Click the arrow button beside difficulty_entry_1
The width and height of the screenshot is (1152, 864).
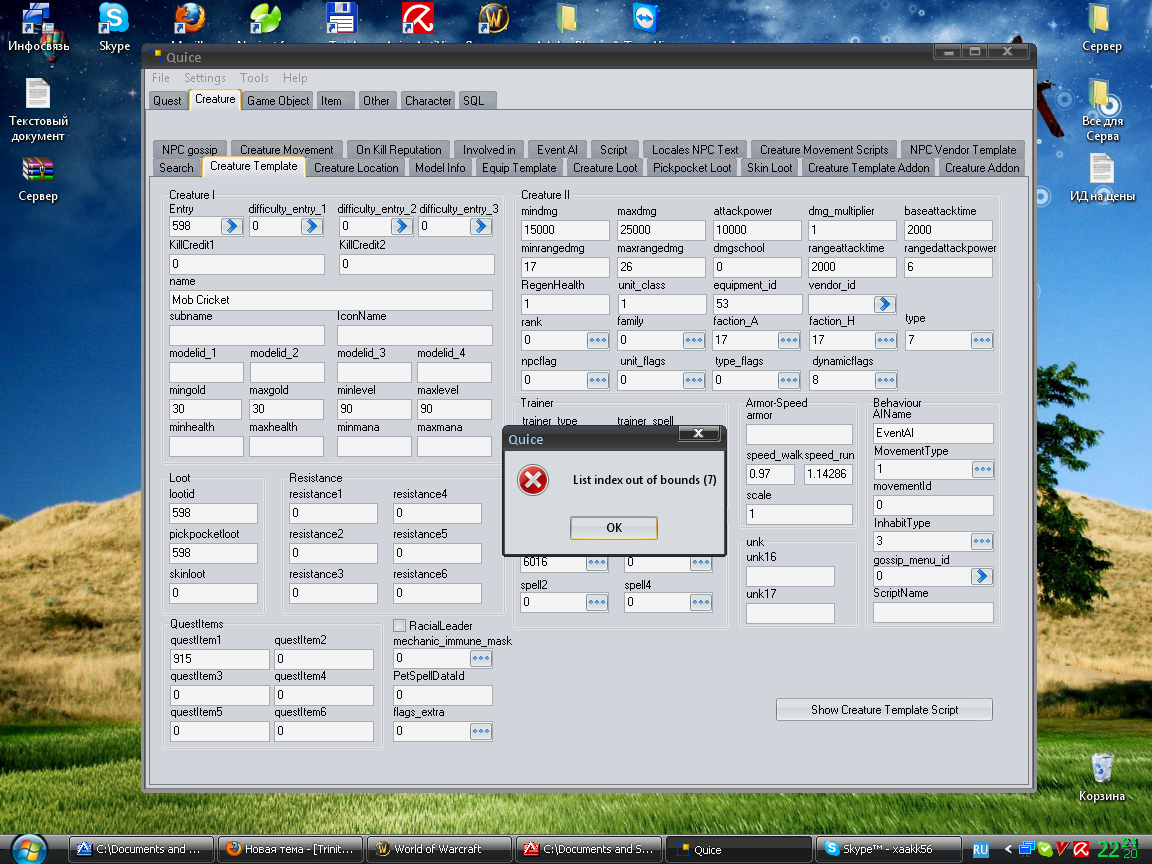pyautogui.click(x=312, y=226)
